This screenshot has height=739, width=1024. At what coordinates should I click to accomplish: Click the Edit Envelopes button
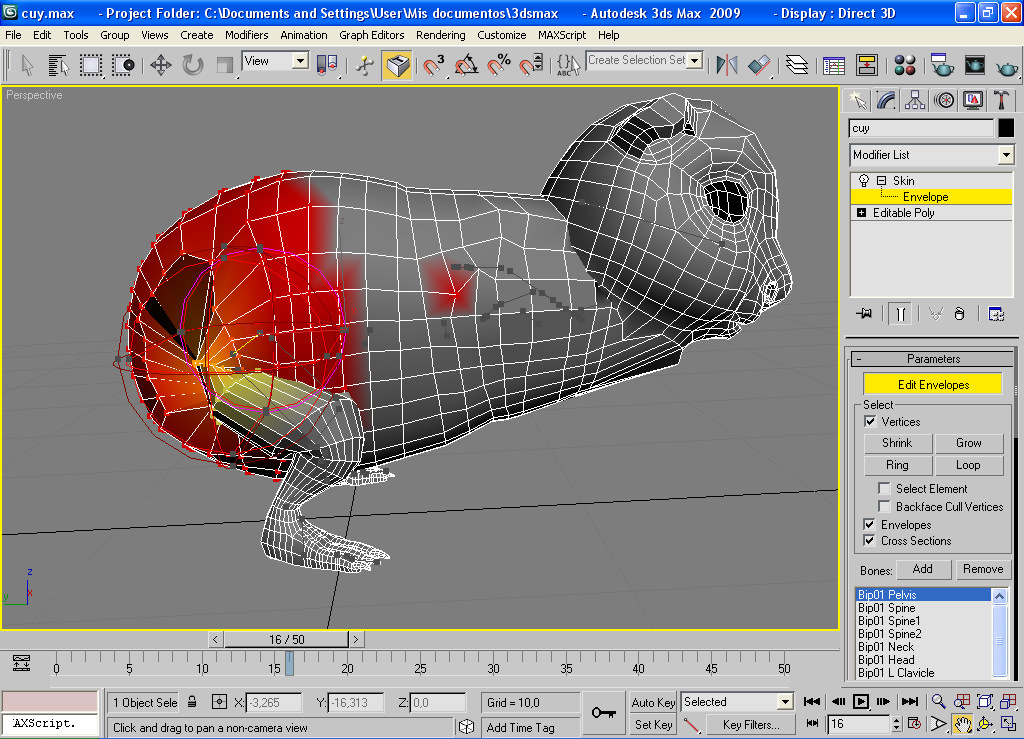[x=932, y=385]
